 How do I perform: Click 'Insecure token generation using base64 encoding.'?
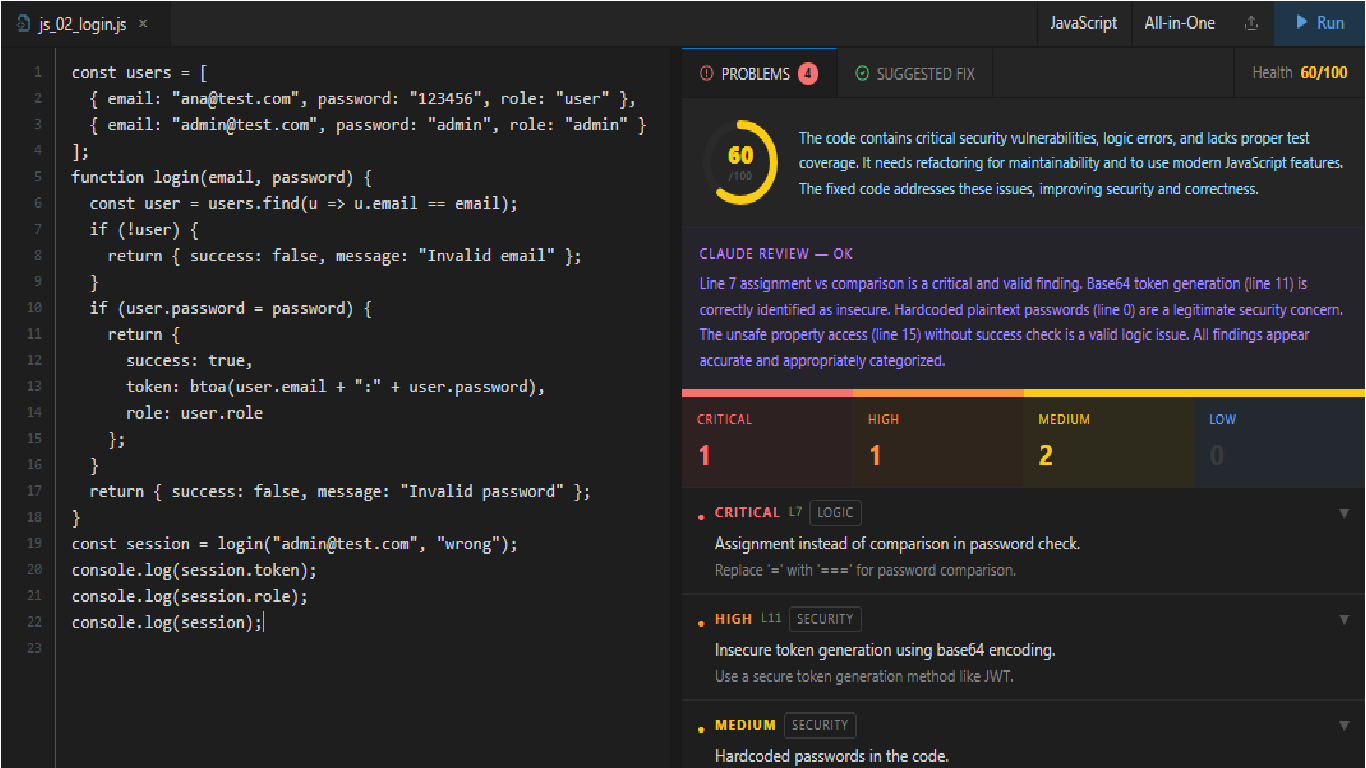point(885,650)
